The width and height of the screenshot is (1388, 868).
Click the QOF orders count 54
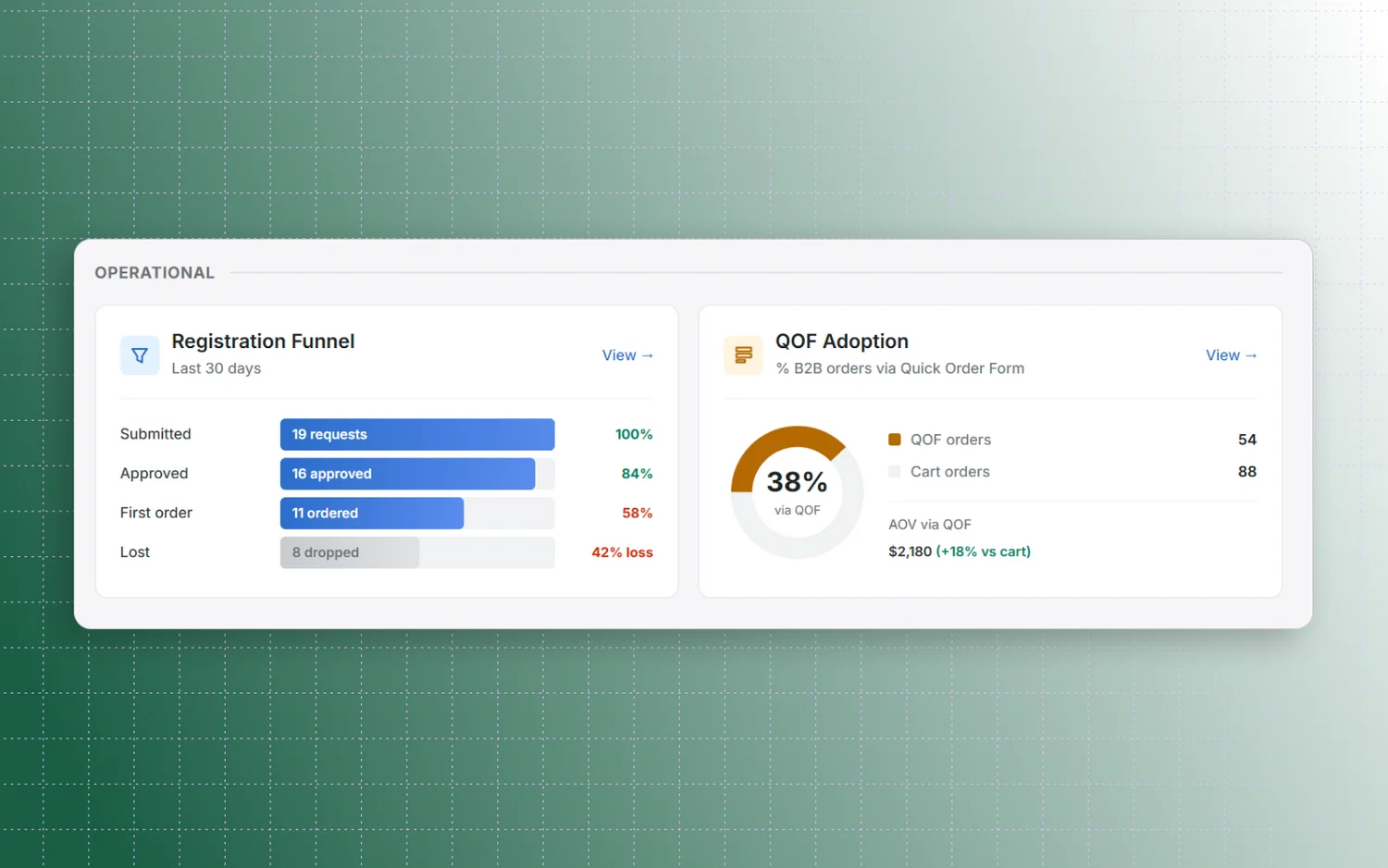point(1247,440)
